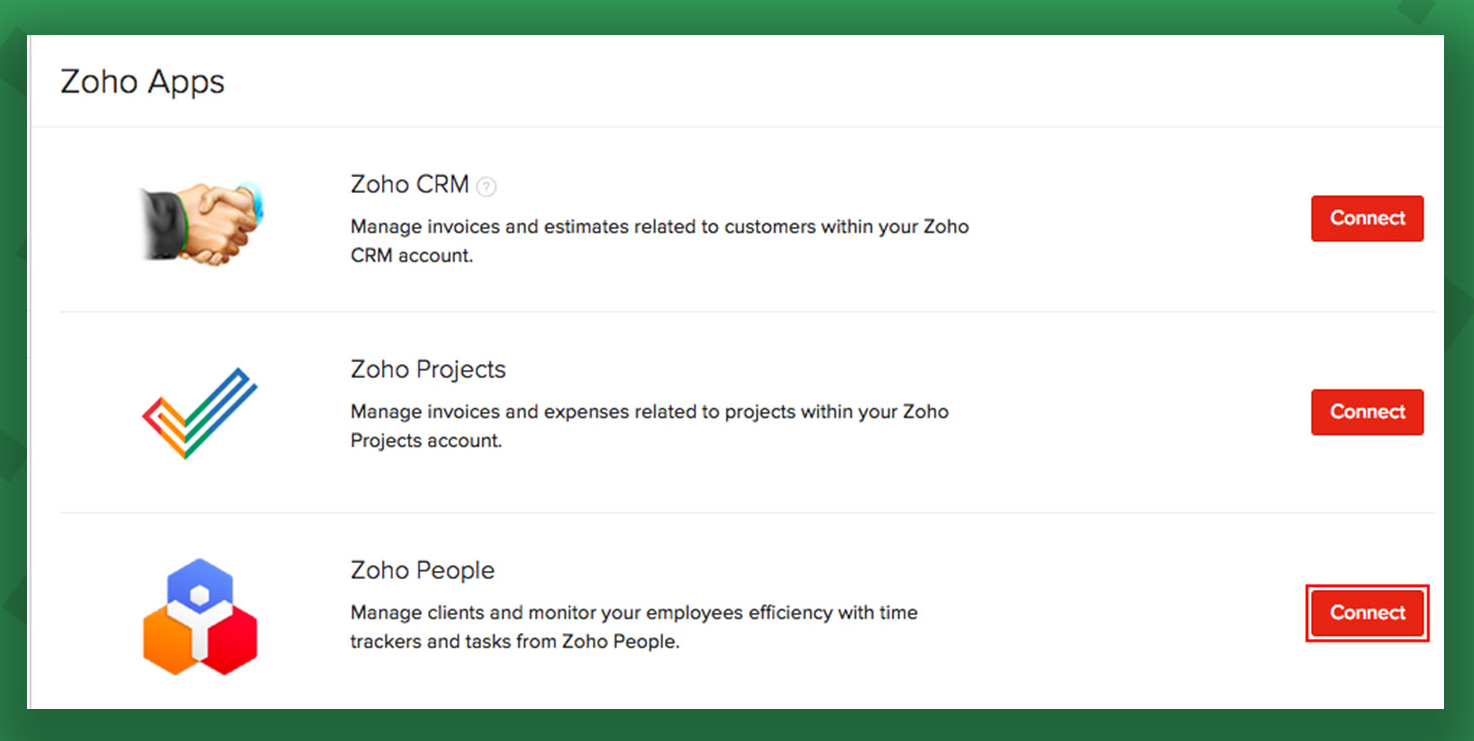Connect the Zoho CRM integration
The image size is (1474, 741).
tap(1366, 218)
